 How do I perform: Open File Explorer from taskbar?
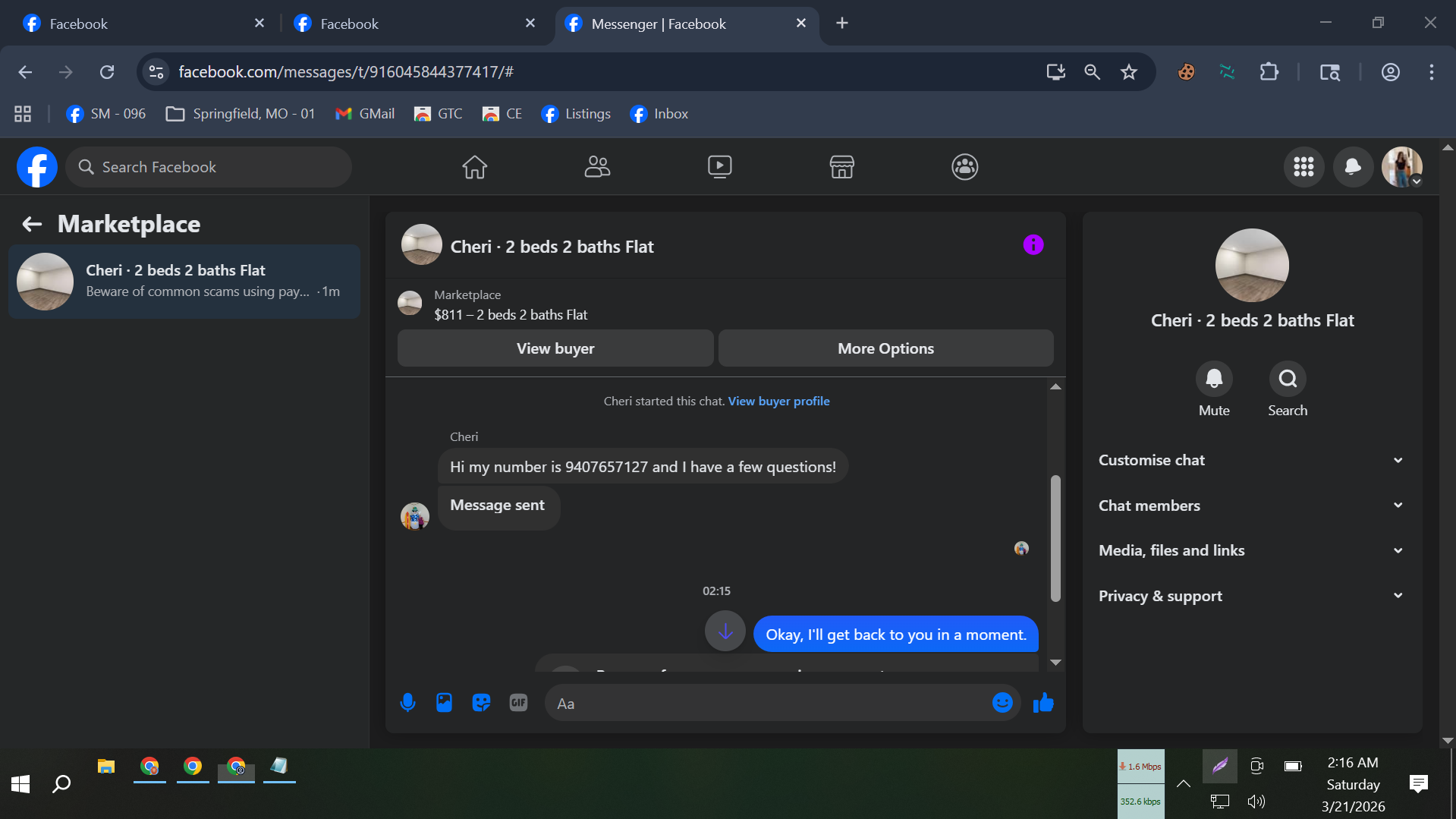coord(105,767)
